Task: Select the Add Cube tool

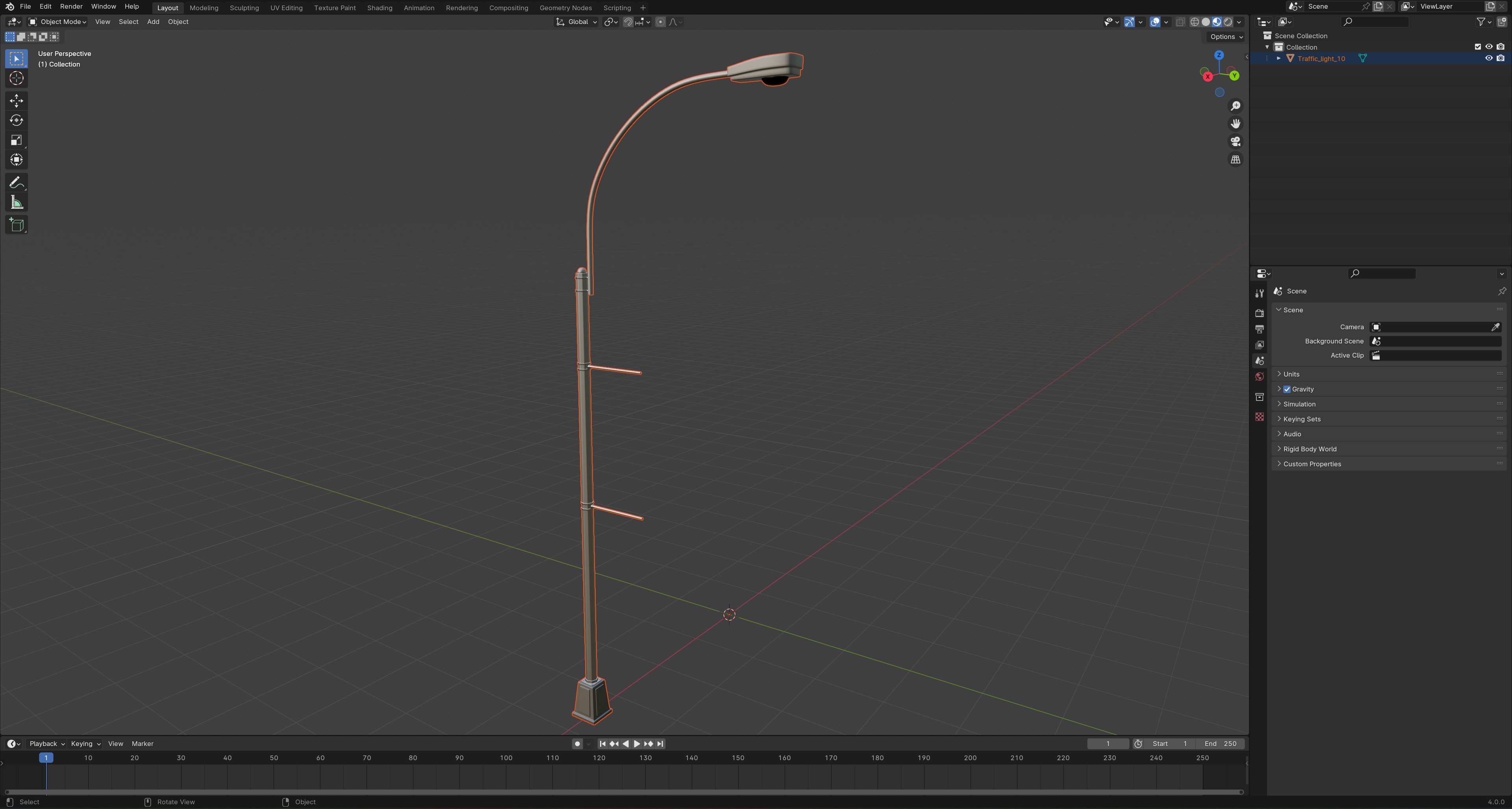Action: [17, 225]
